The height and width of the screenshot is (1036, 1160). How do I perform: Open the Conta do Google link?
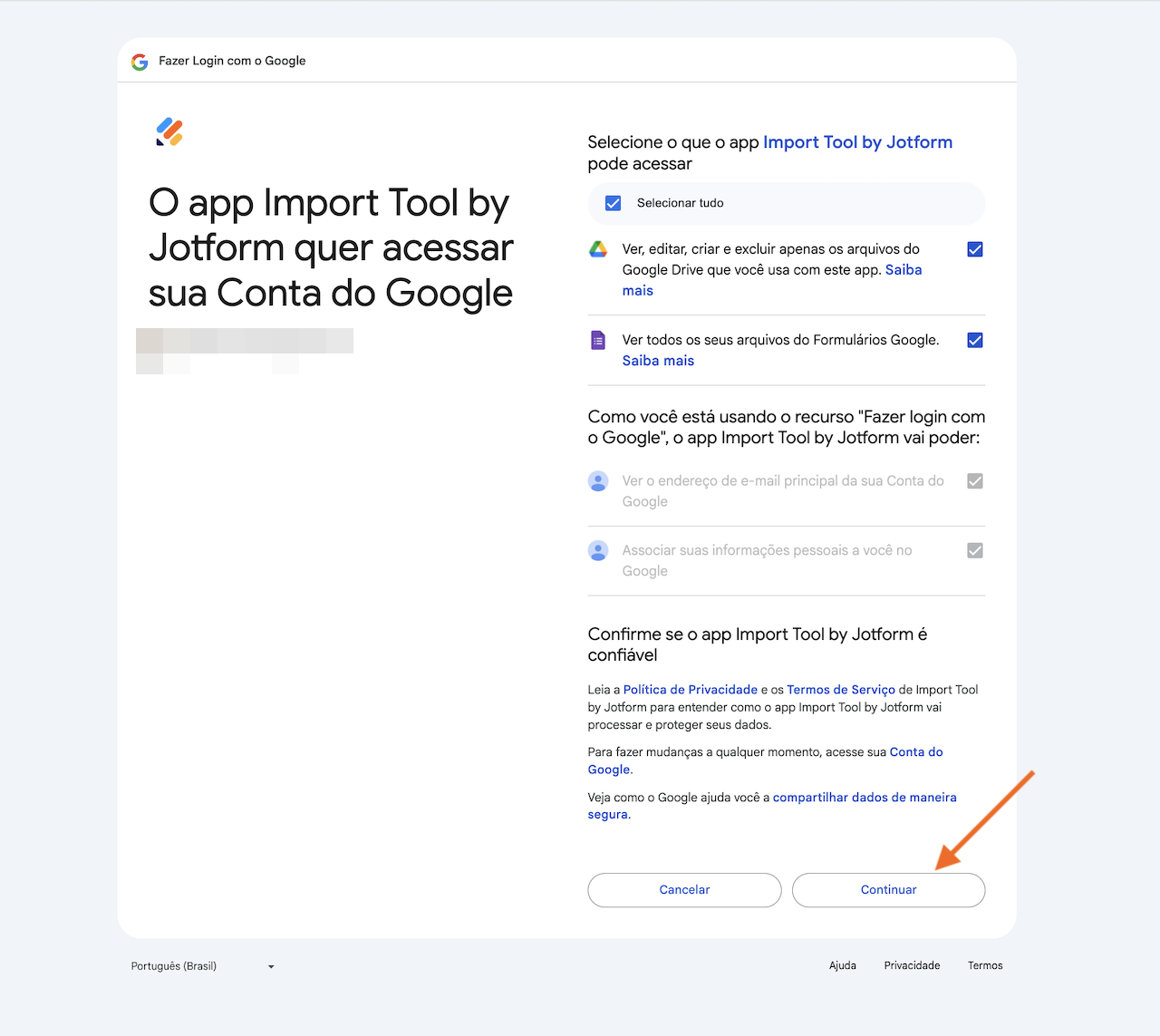(916, 752)
